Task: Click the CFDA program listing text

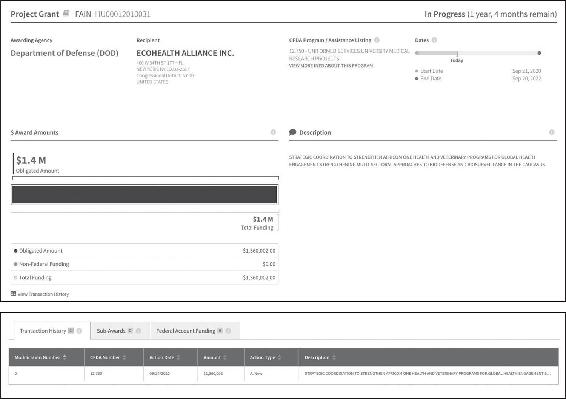Action: tap(349, 54)
